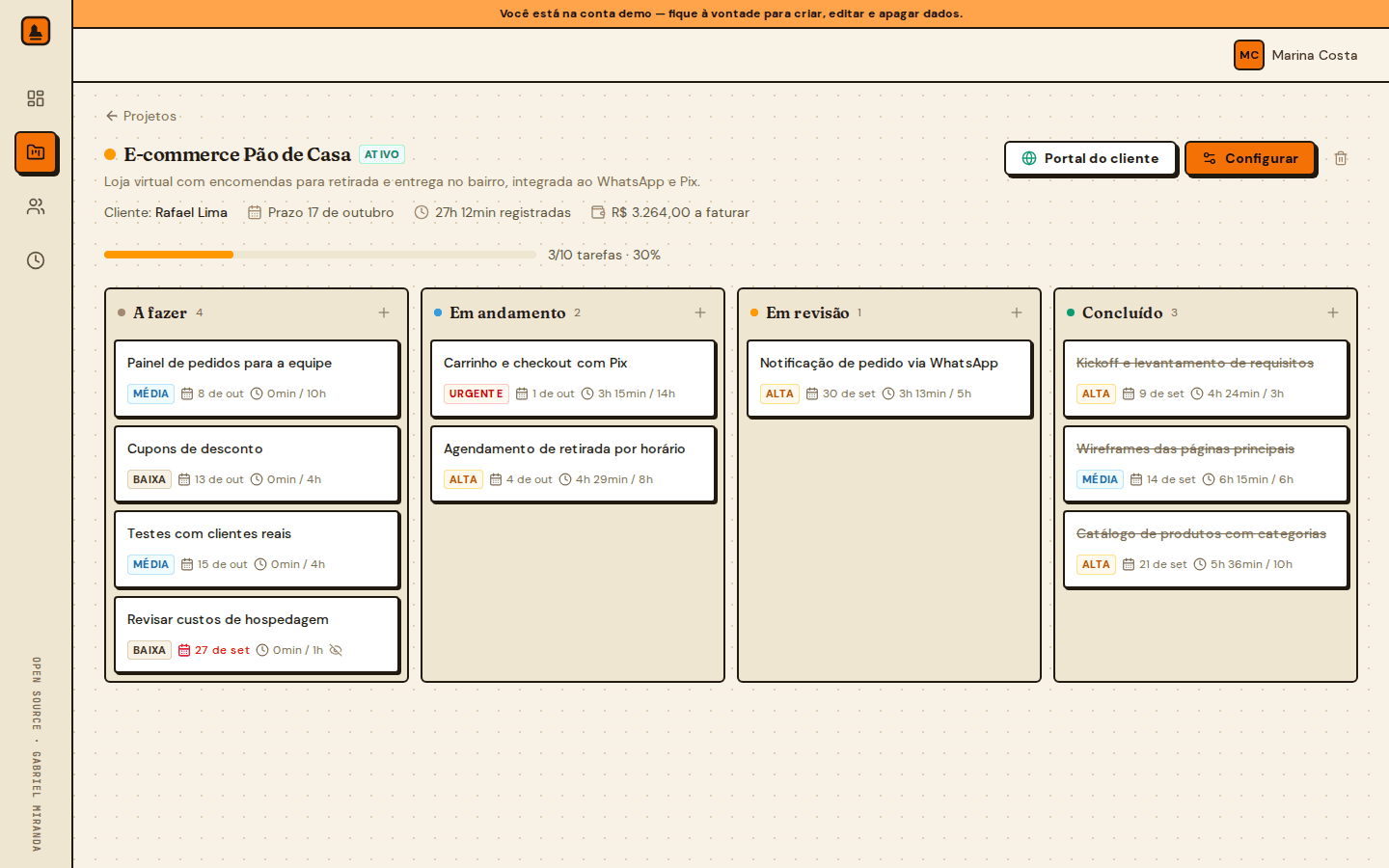
Task: Add a task to Concluído column
Action: (1333, 312)
